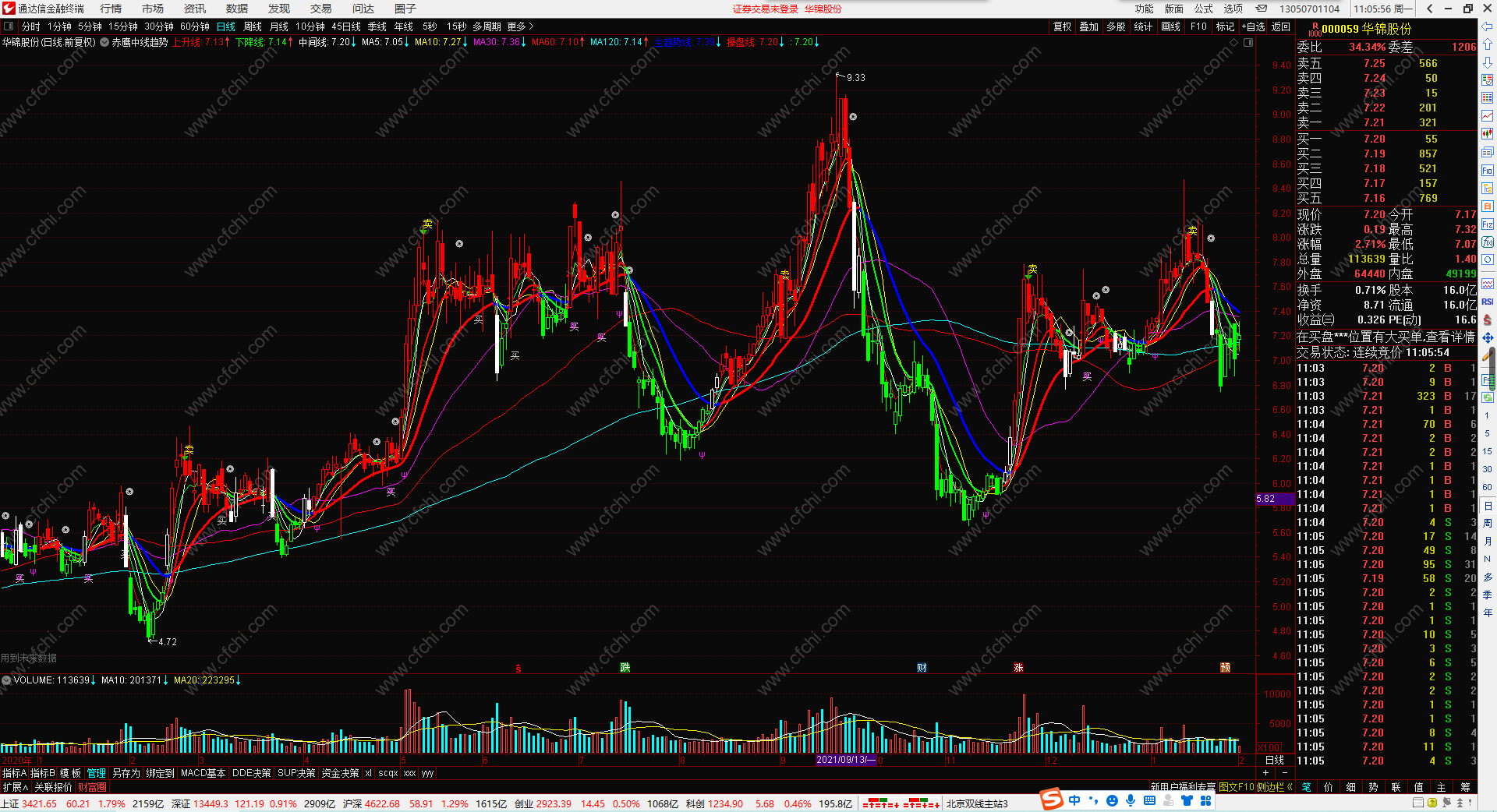Click the Sogou toolbox grid icon
Screen dimensions: 1497x812
click(1205, 801)
